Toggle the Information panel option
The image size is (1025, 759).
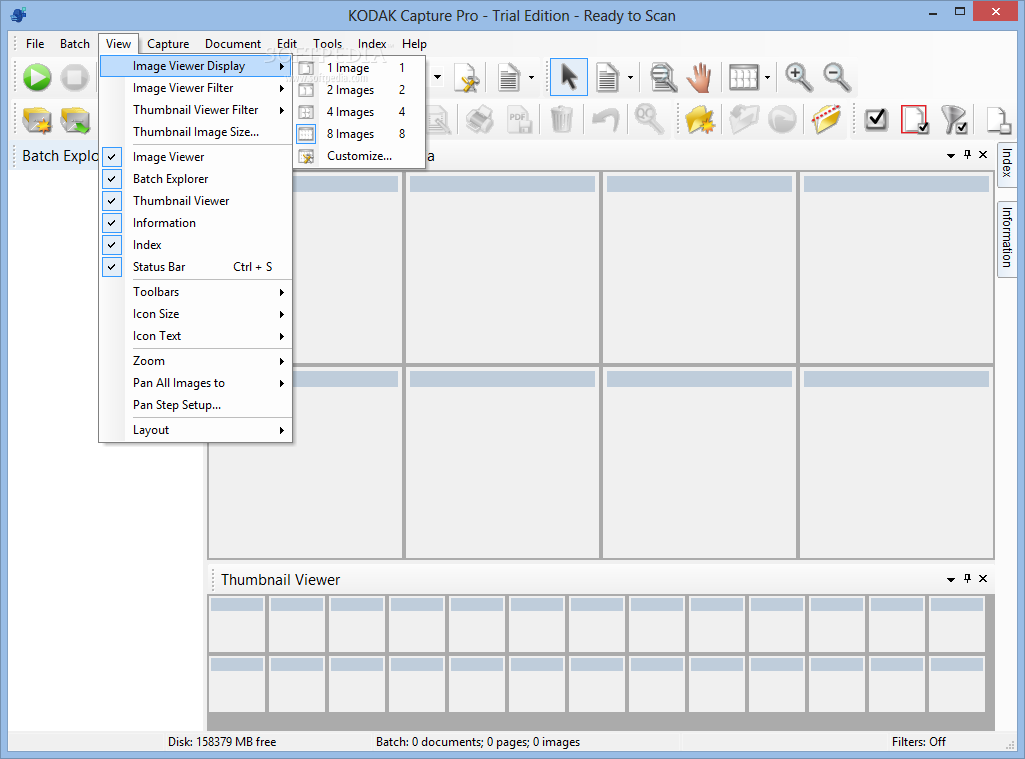195,223
